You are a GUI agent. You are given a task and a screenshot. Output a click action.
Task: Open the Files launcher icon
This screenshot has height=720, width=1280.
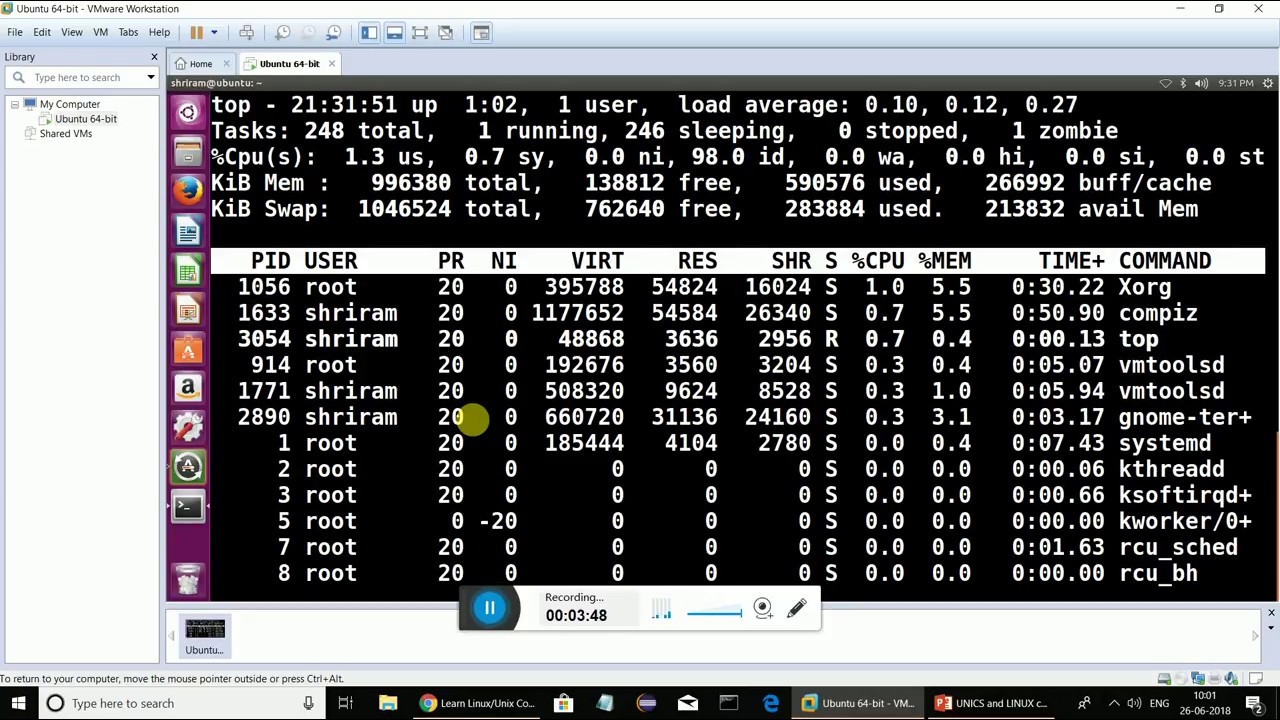pyautogui.click(x=188, y=152)
